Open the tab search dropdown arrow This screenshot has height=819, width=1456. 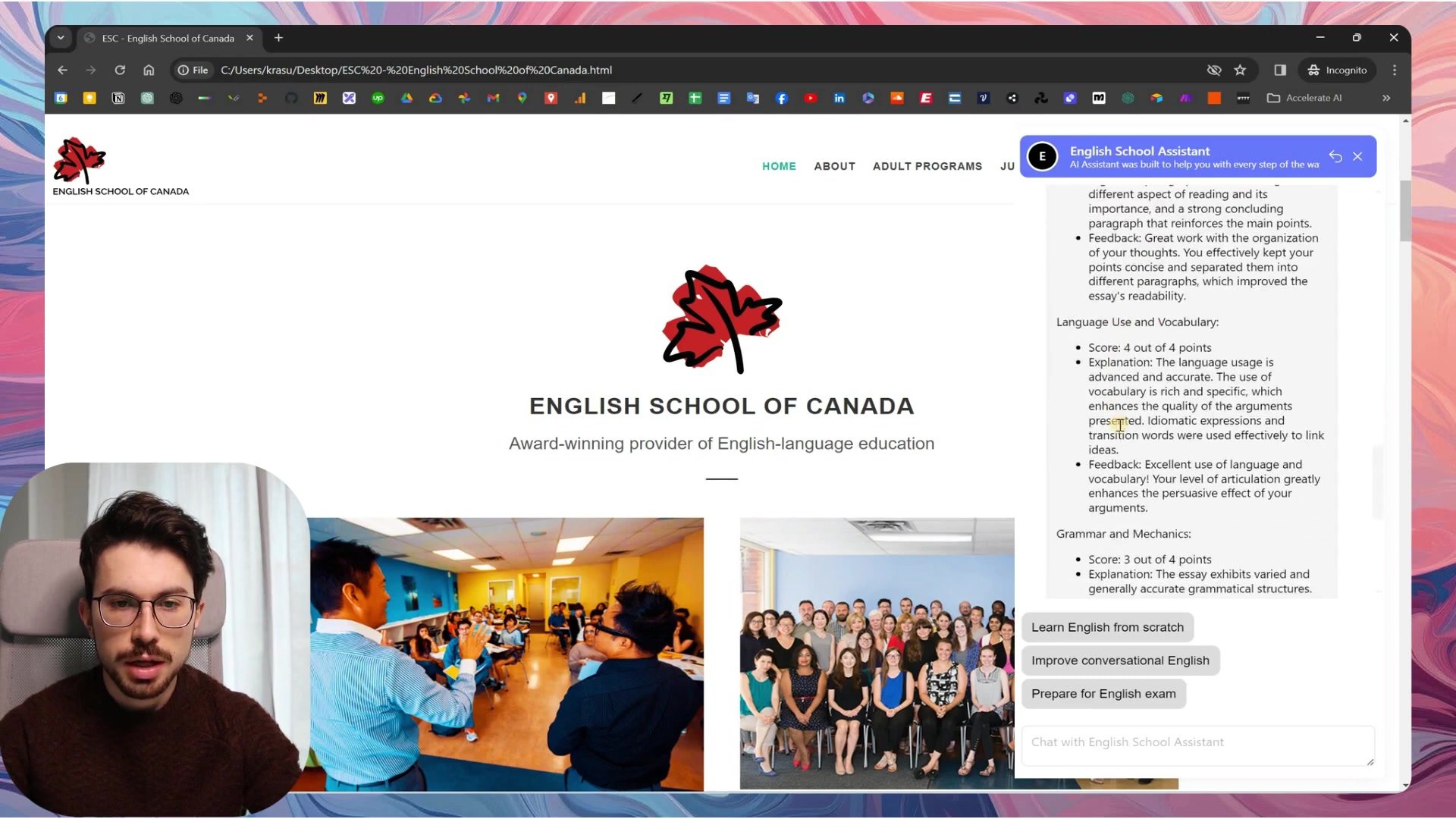pos(61,38)
